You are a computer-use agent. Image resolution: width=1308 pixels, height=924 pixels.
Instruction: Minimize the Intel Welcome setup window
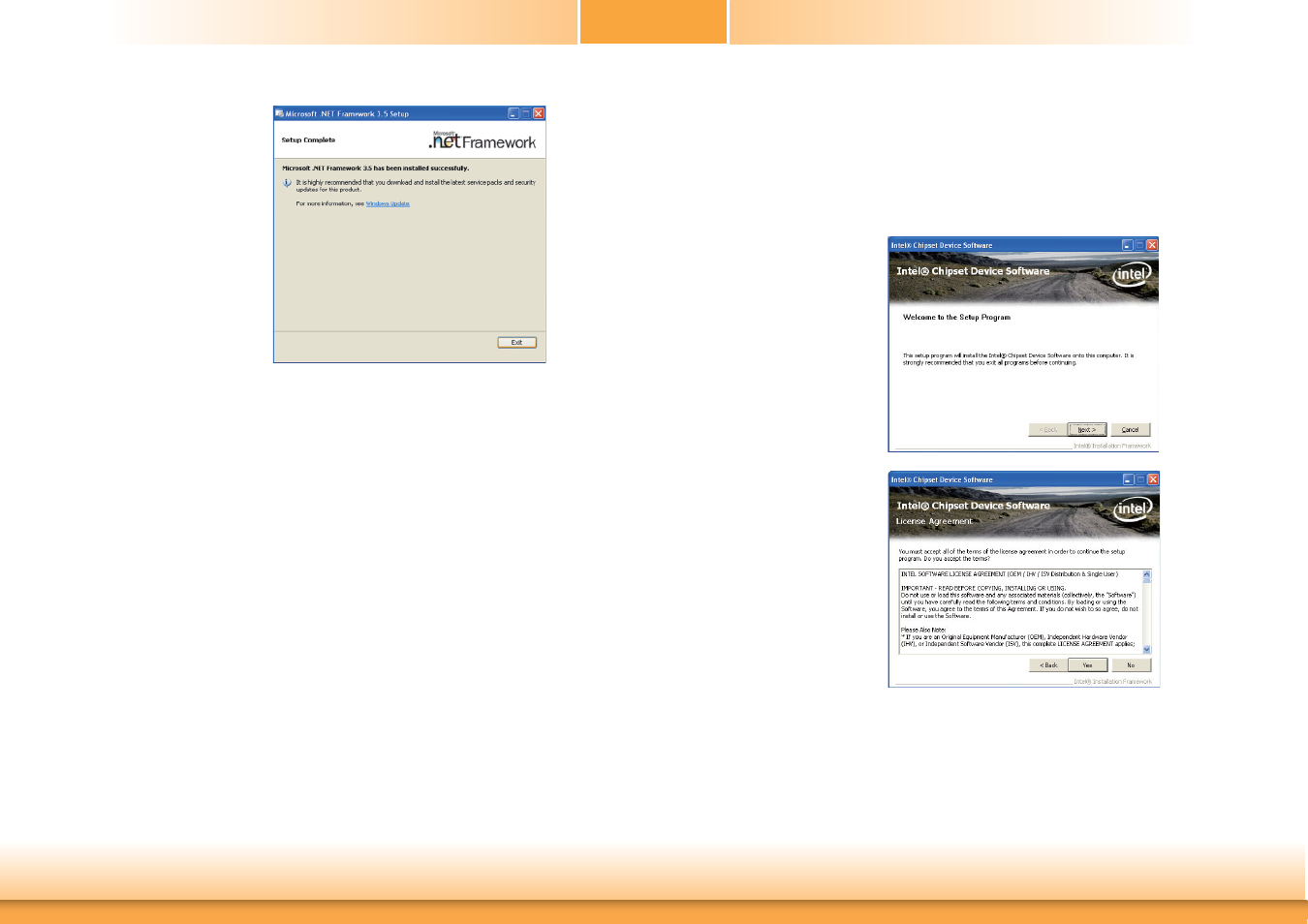point(1128,245)
